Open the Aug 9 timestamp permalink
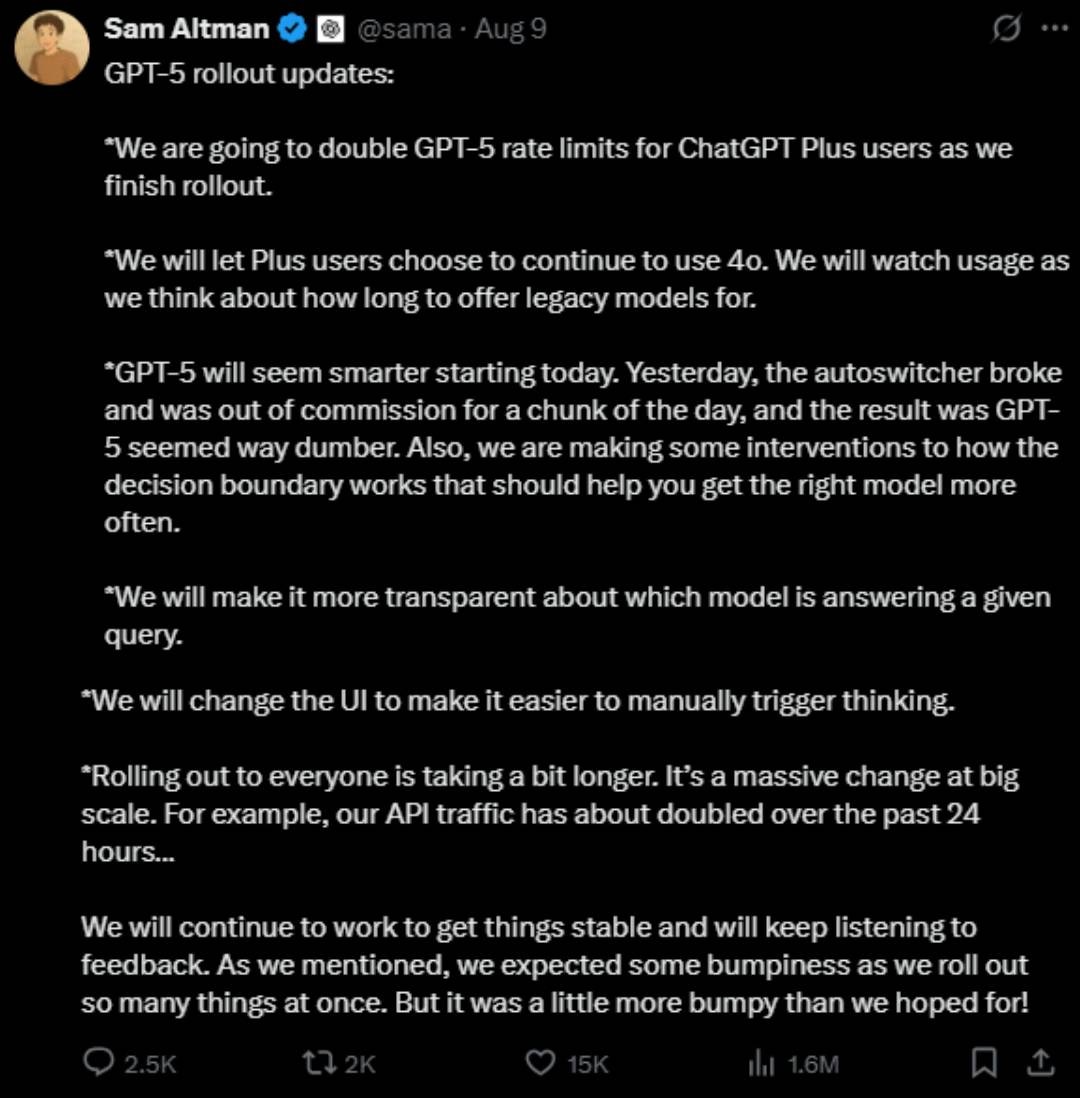1080x1098 pixels. click(x=511, y=29)
